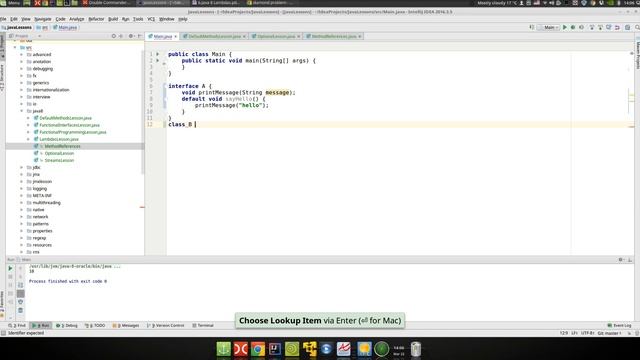Switch to Double Commander window in taskbar

pyautogui.click(x=106, y=3)
